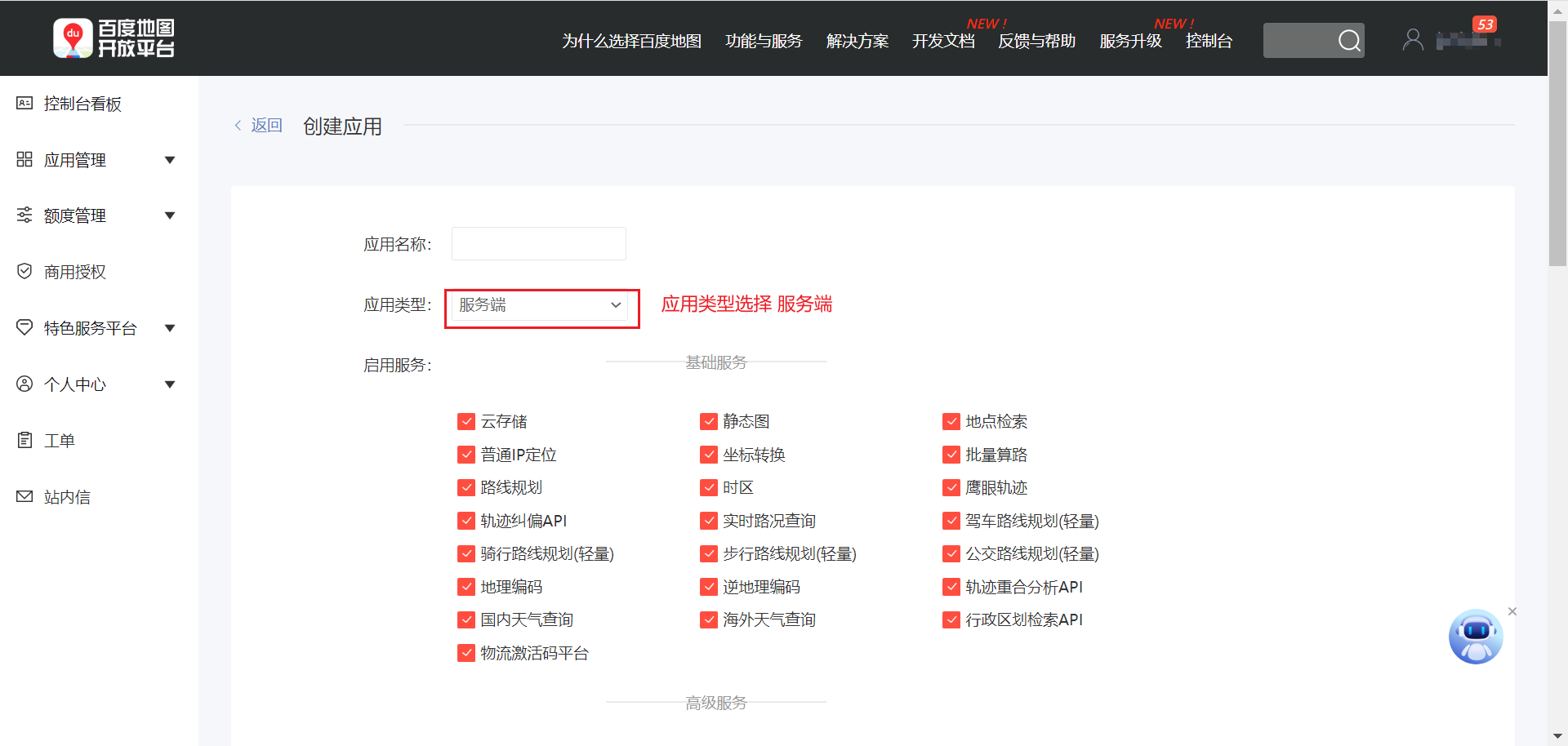
Task: Uncheck the 云存储 checkbox
Action: [466, 421]
